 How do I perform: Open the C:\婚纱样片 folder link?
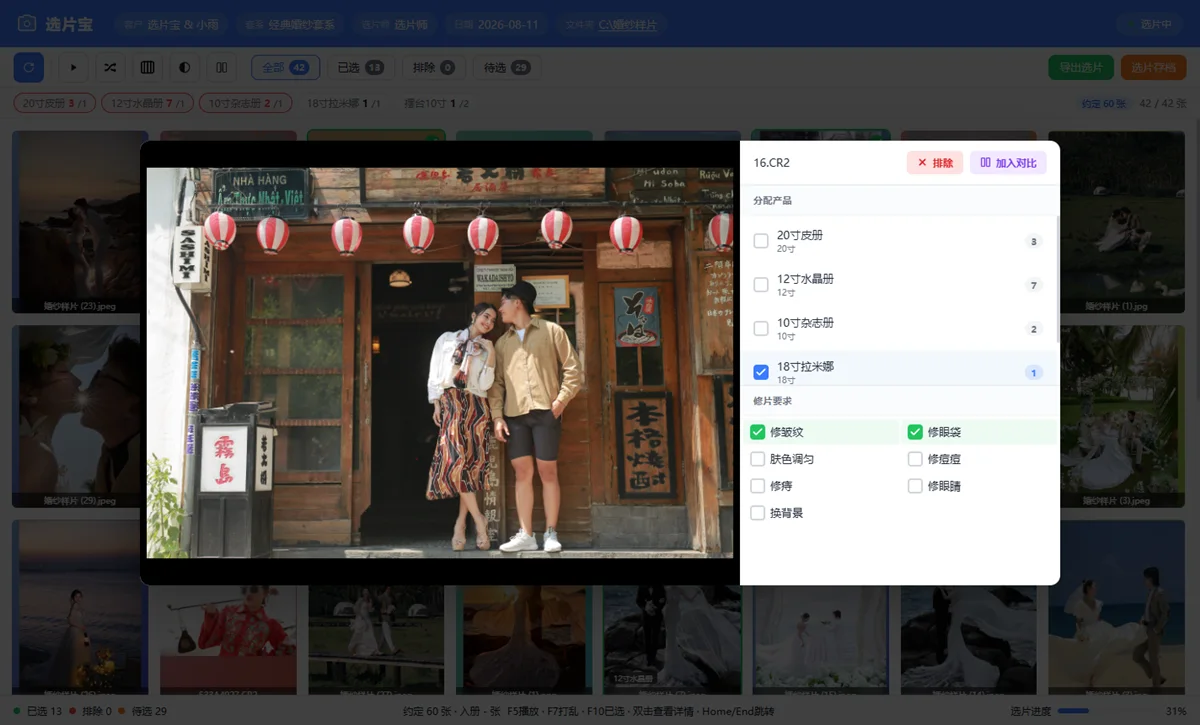point(628,24)
